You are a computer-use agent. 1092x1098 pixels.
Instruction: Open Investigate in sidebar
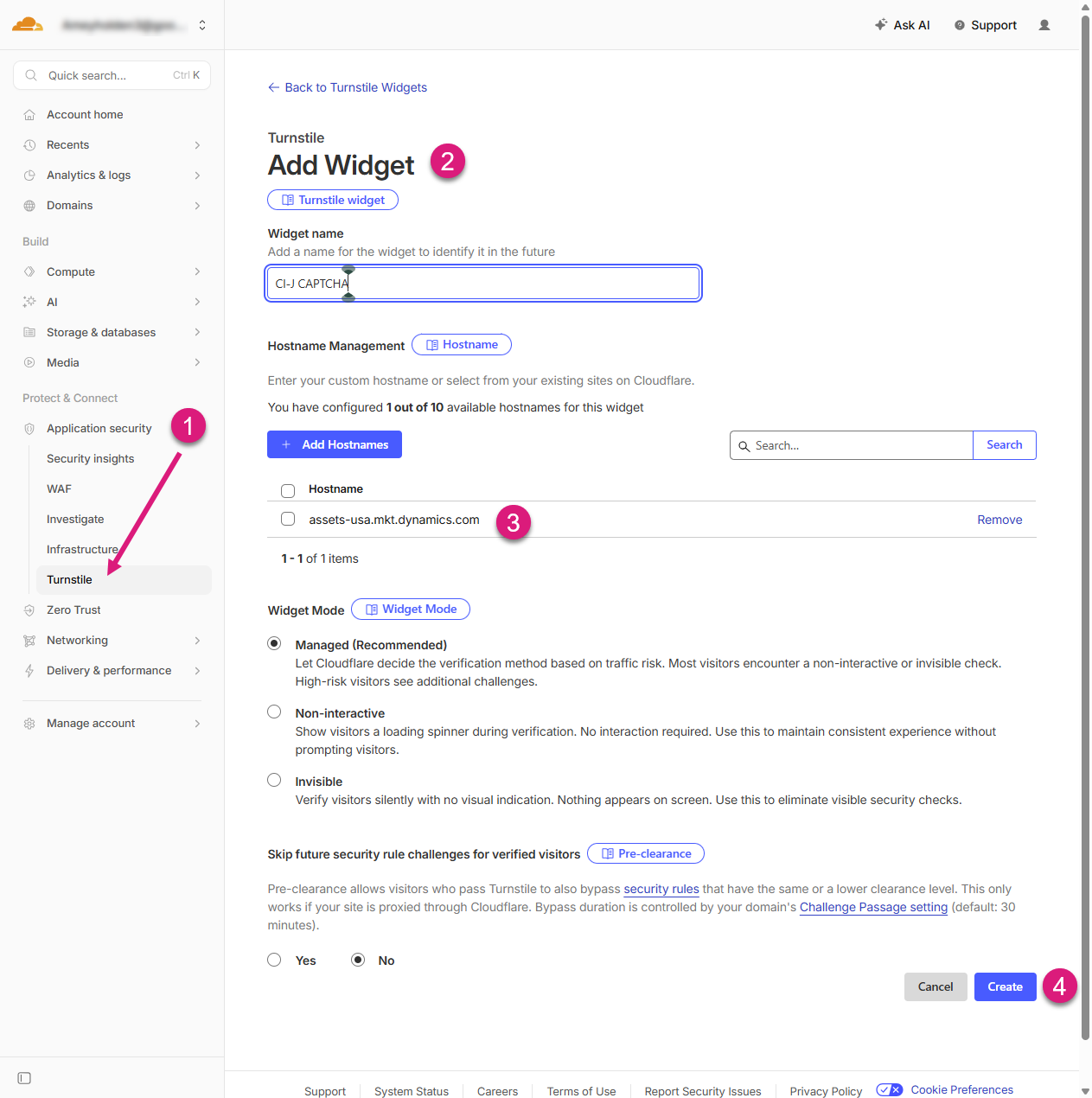[75, 520]
